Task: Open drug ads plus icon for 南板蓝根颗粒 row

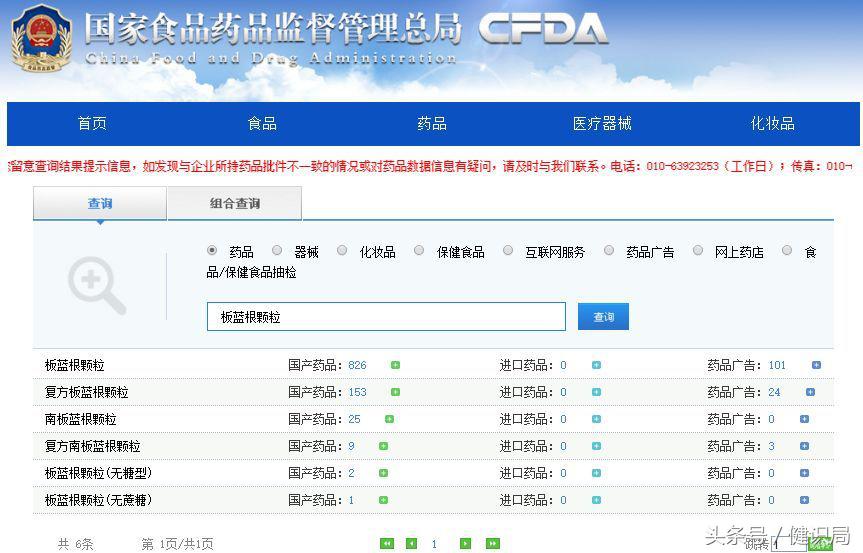Action: [x=804, y=419]
